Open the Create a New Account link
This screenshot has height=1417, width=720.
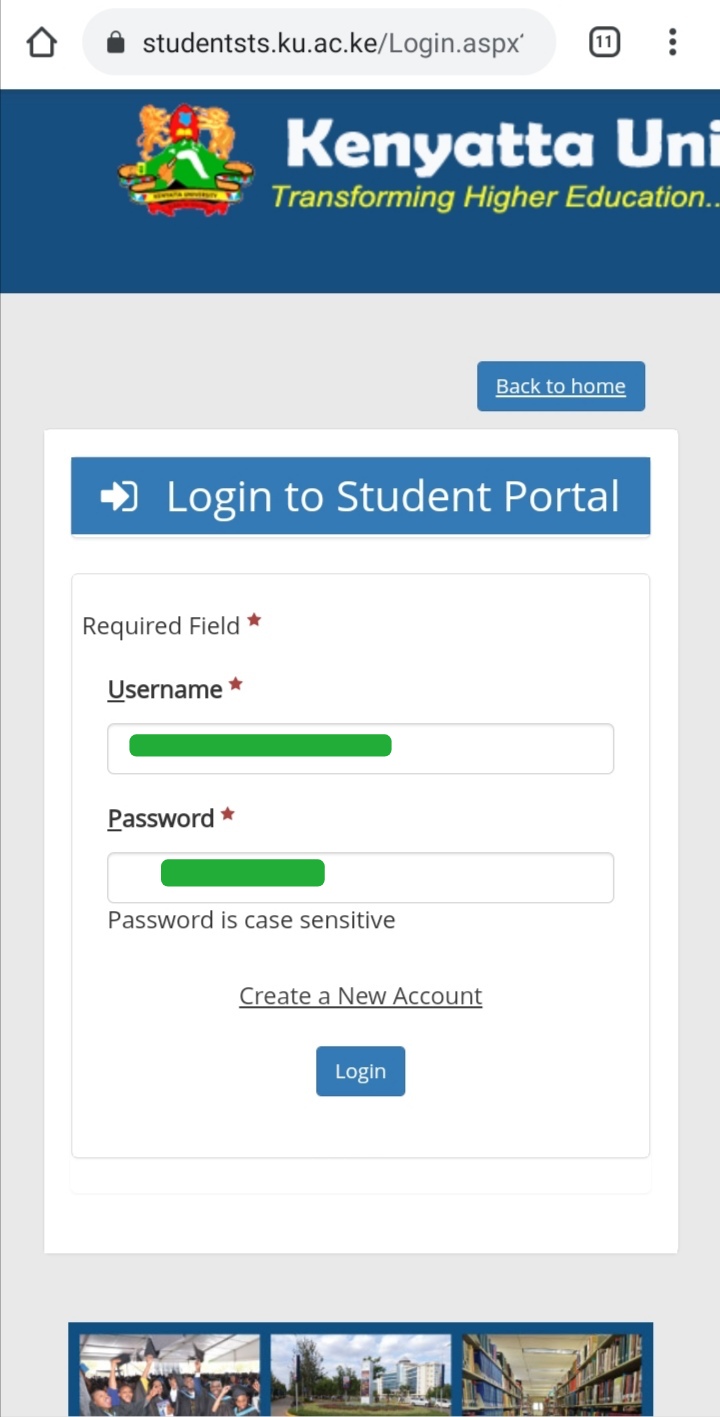[x=360, y=996]
